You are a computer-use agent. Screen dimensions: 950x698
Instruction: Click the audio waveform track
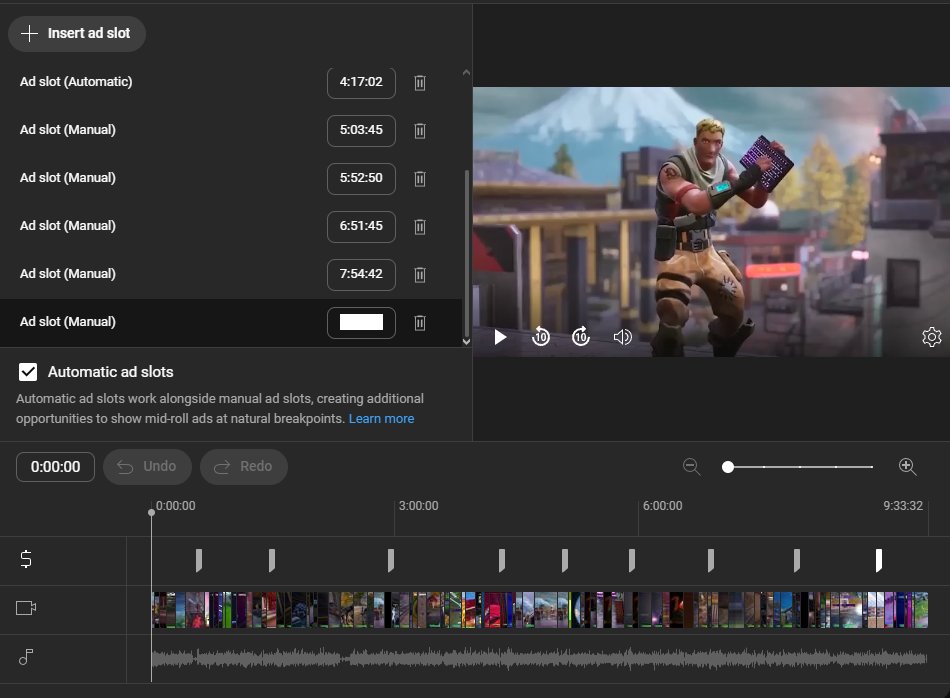539,659
